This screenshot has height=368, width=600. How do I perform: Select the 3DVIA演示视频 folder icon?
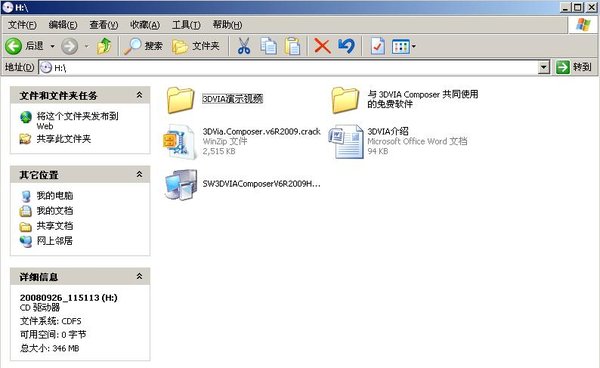coord(180,100)
